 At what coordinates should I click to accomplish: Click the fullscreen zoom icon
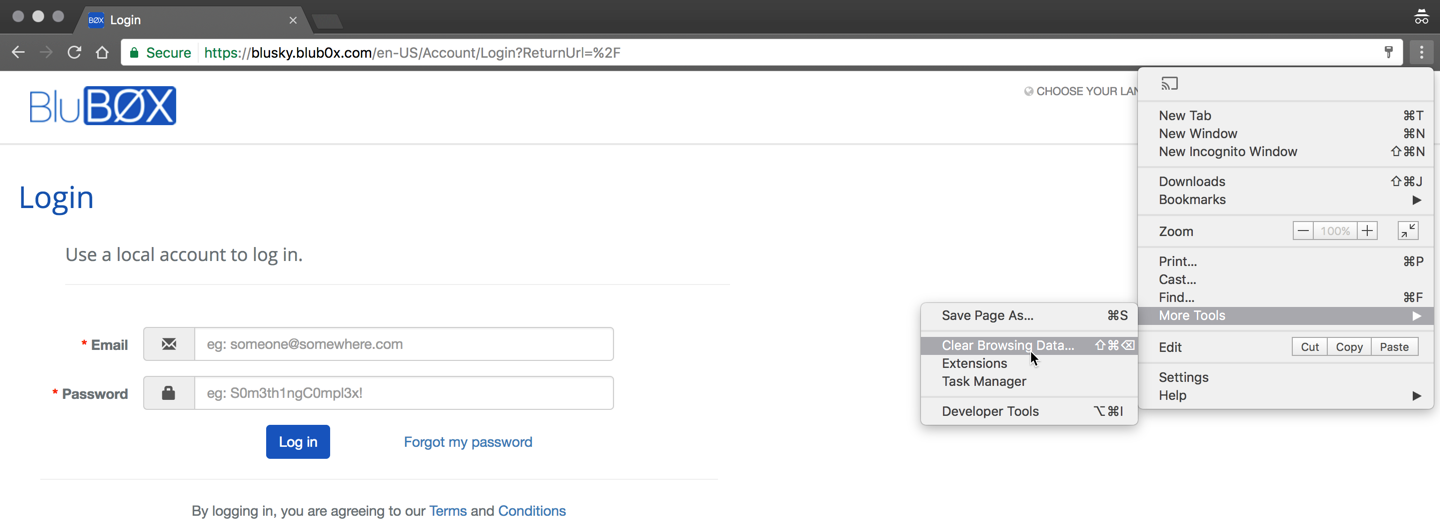(1407, 231)
